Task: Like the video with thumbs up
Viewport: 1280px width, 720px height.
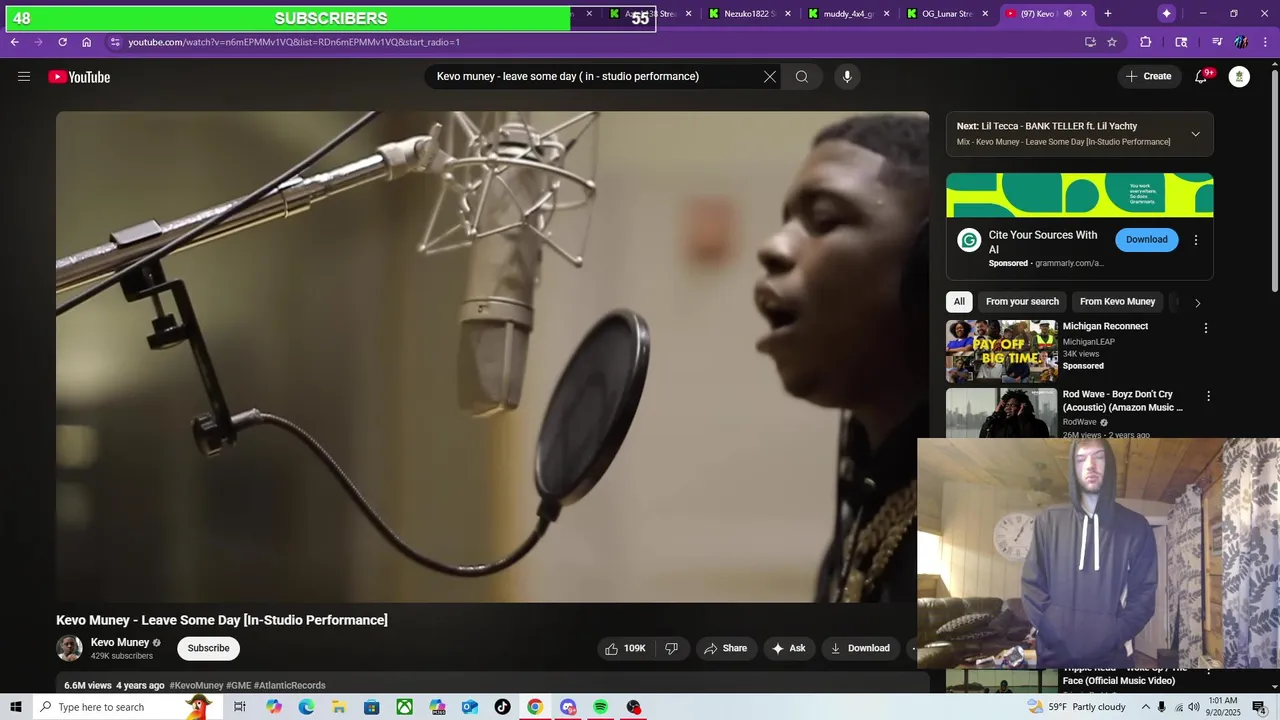Action: (x=625, y=648)
